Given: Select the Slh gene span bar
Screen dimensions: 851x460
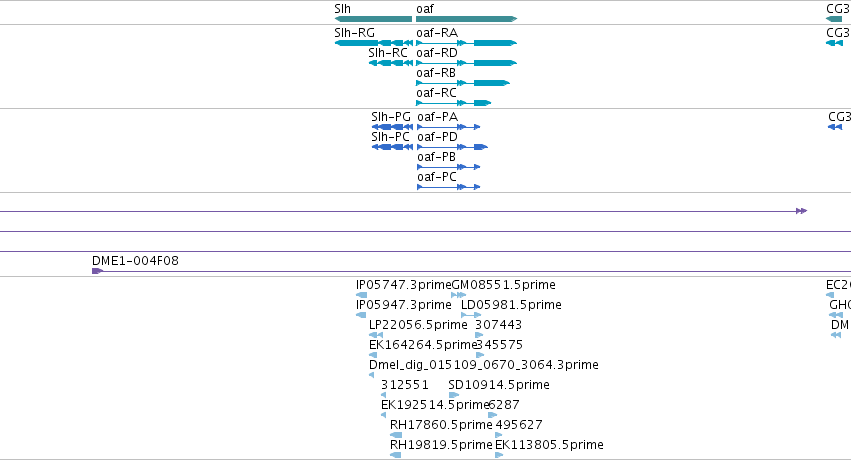Looking at the screenshot, I should [x=373, y=19].
